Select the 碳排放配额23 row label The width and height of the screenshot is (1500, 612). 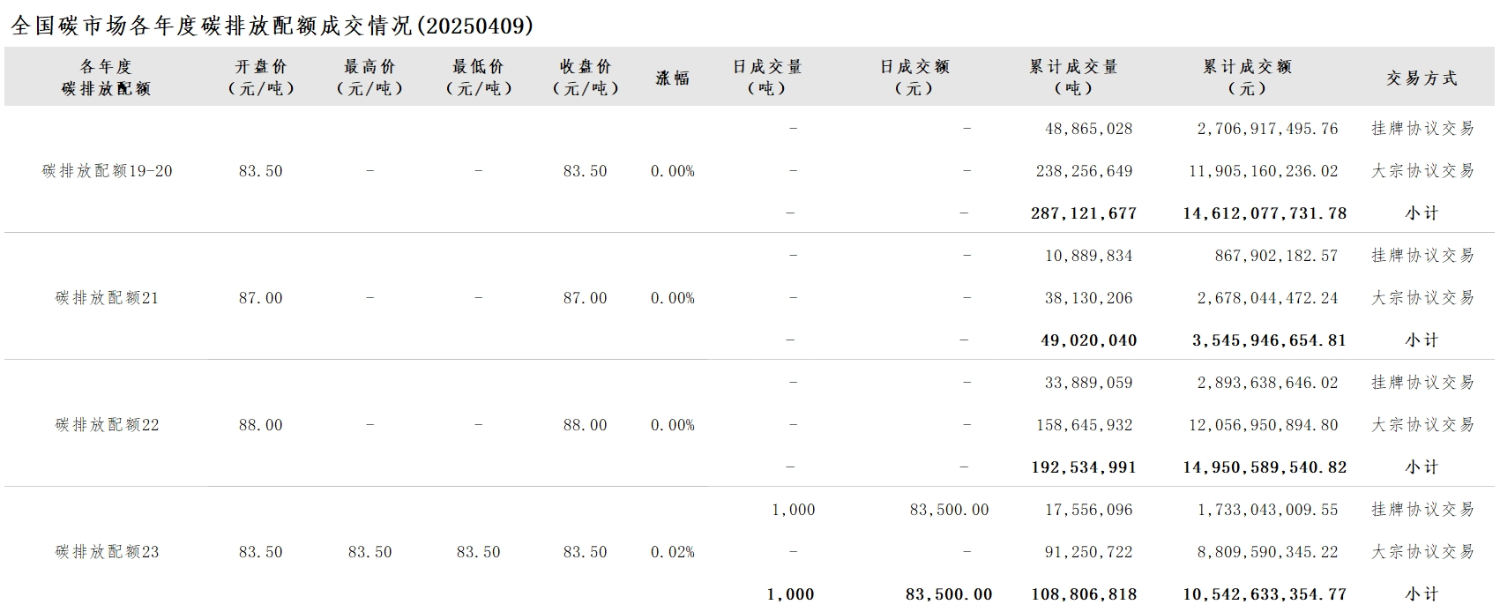pyautogui.click(x=107, y=552)
